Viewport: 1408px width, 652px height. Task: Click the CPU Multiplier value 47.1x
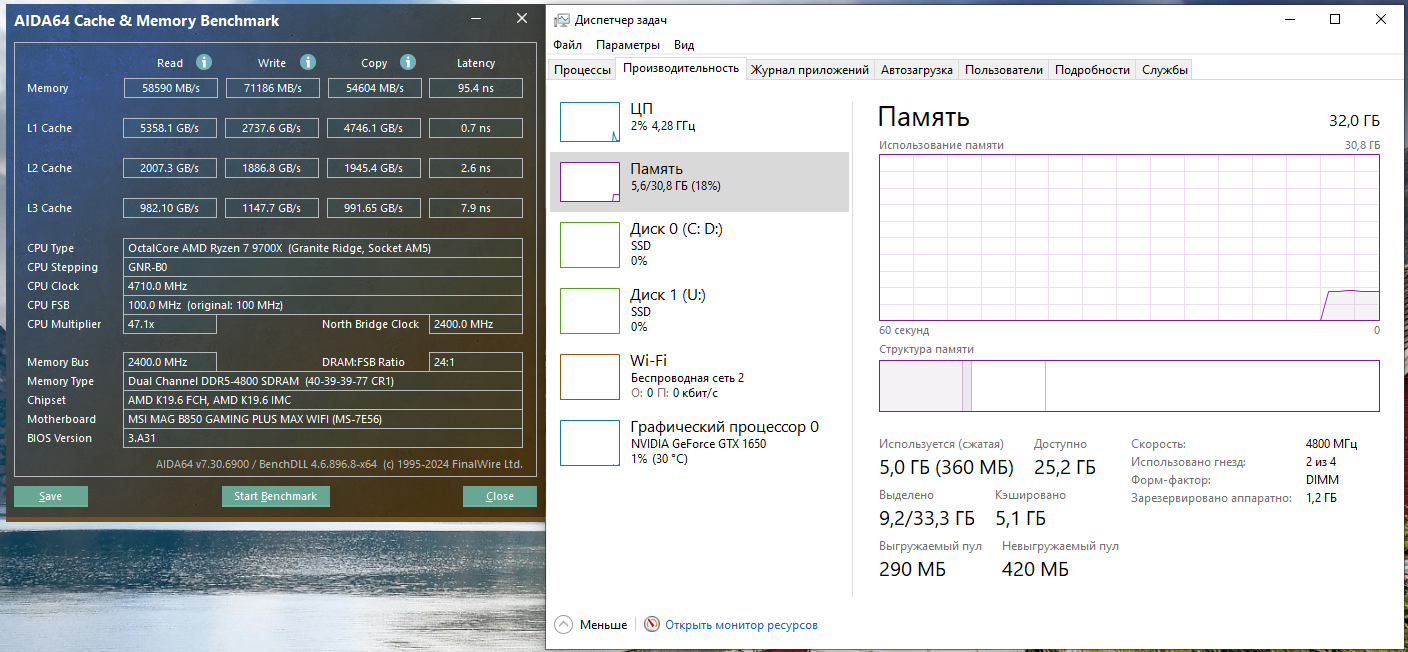click(170, 324)
